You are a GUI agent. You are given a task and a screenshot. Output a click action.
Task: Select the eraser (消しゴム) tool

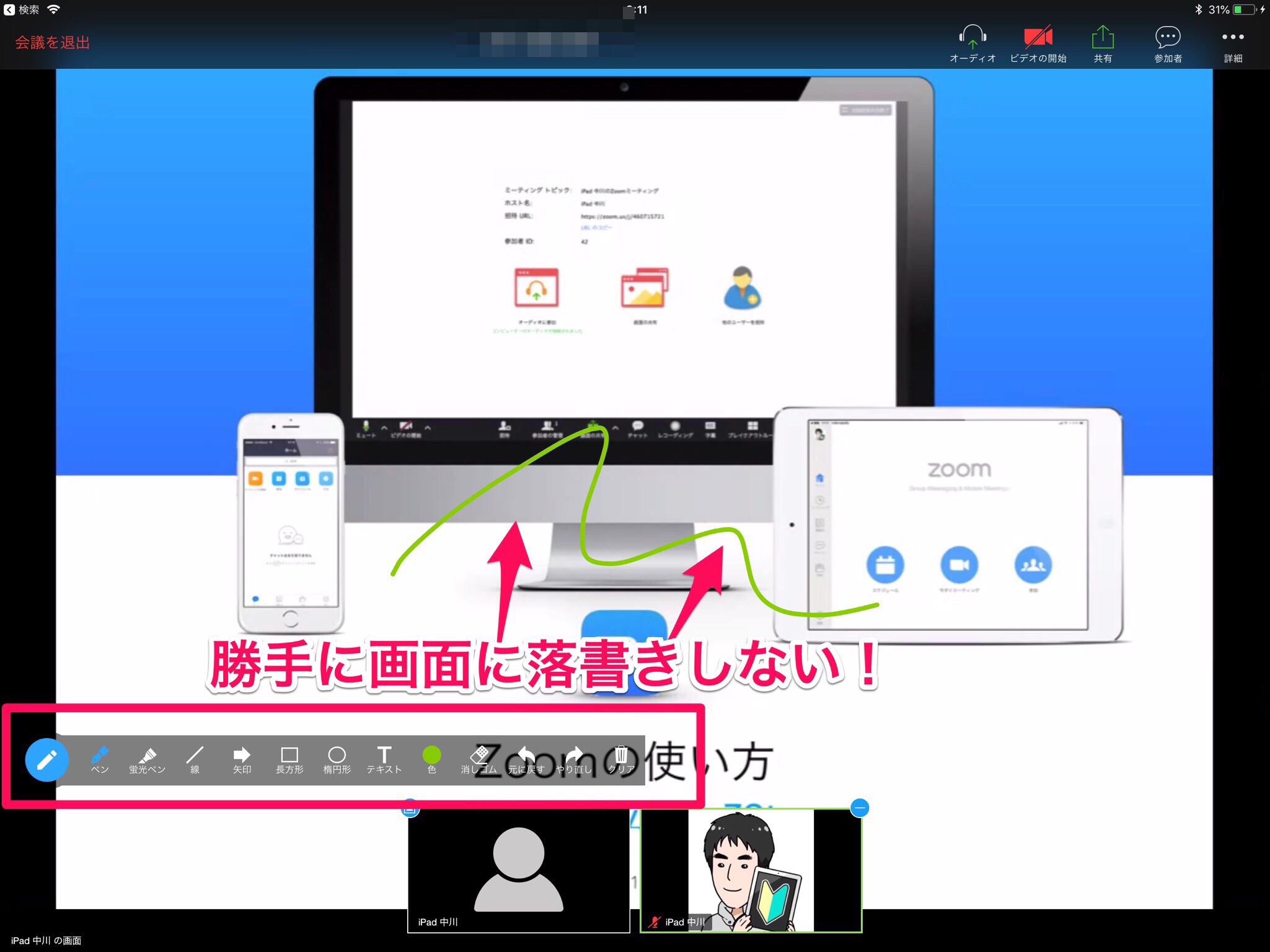click(x=478, y=760)
